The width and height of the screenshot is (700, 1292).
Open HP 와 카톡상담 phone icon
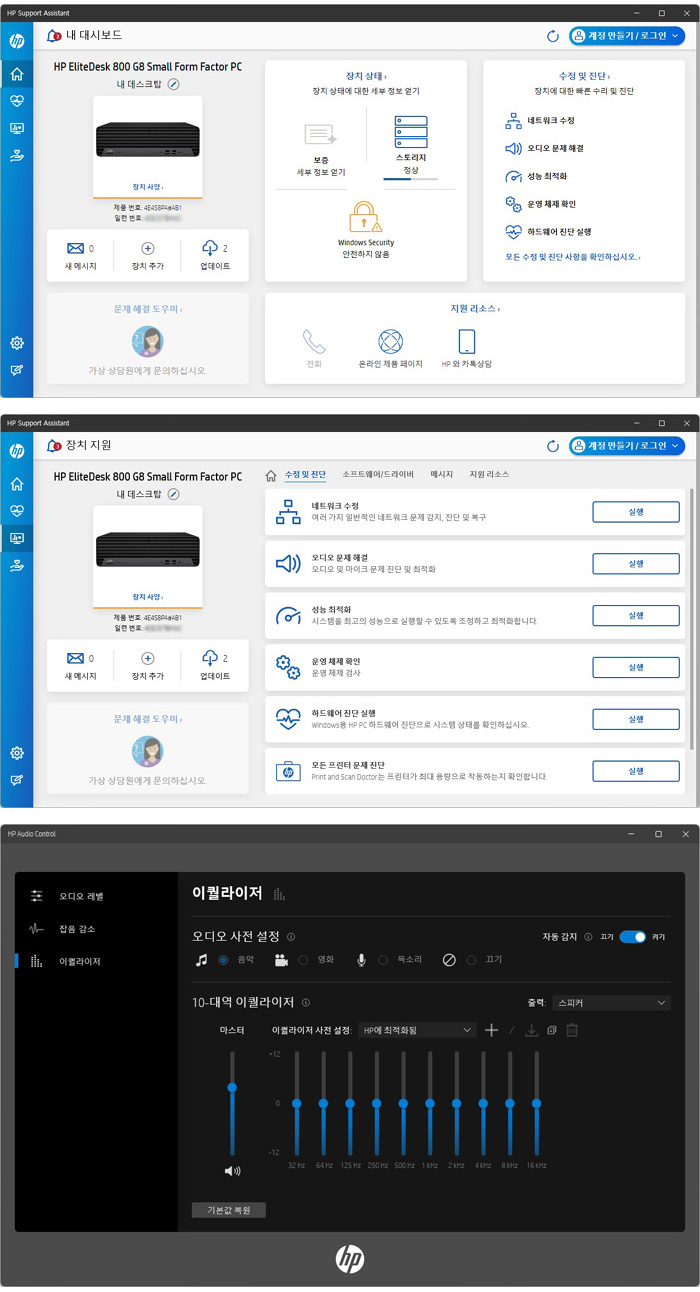click(467, 341)
